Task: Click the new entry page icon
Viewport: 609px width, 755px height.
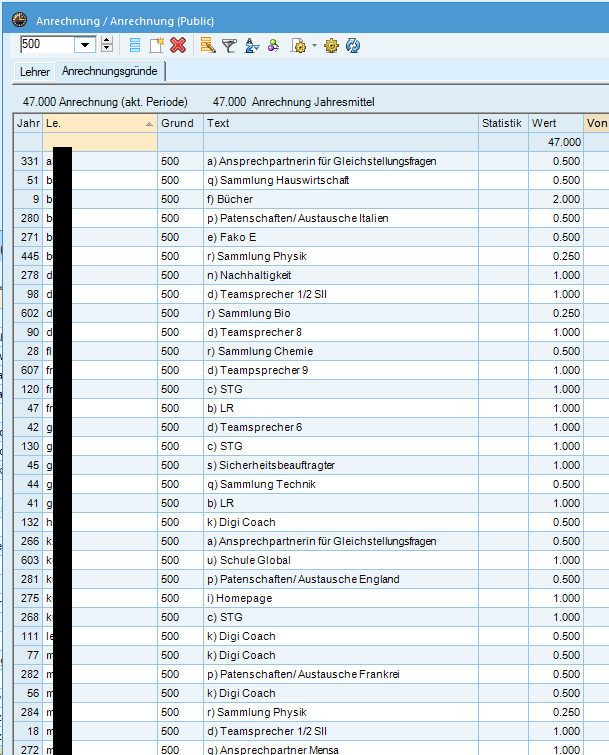Action: 156,45
